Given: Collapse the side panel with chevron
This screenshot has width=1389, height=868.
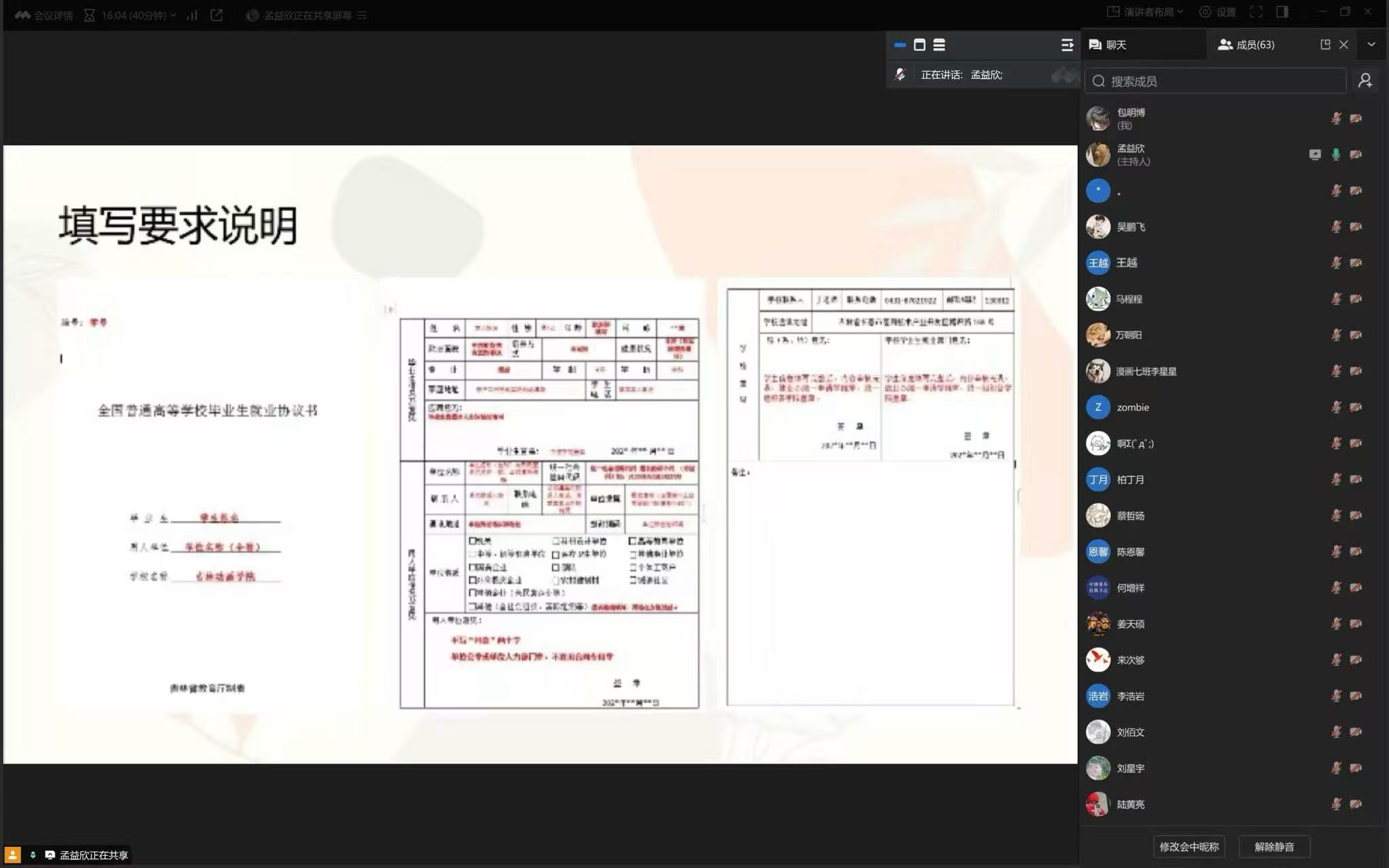Looking at the screenshot, I should 1371,45.
